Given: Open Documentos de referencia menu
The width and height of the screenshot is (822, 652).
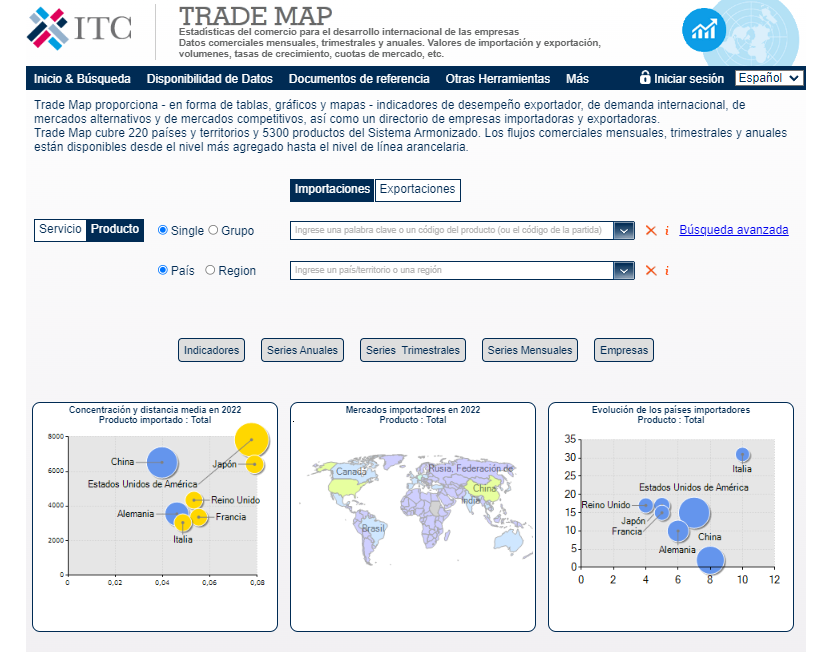Looking at the screenshot, I should pos(359,79).
